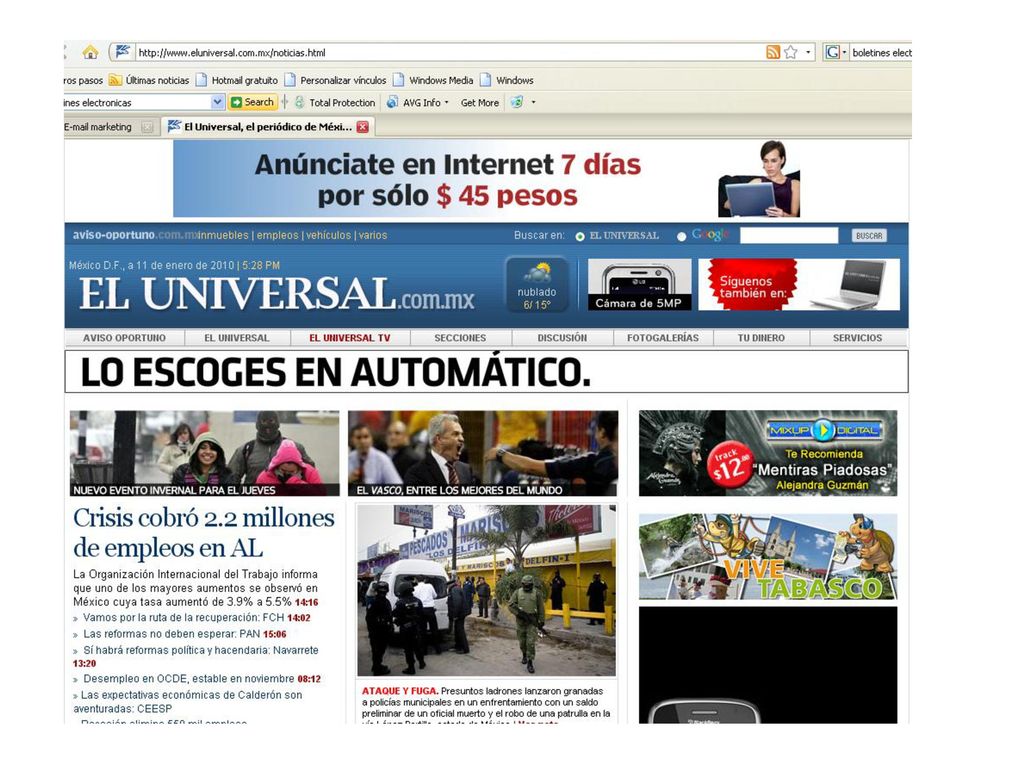The image size is (1024, 768).
Task: Go to the browser home page icon
Action: 90,52
